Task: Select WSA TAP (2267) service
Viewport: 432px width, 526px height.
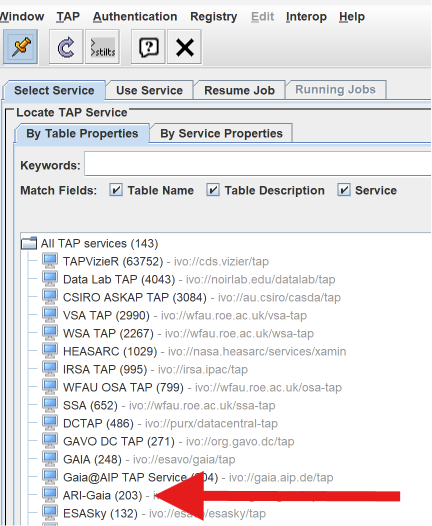Action: click(x=108, y=333)
